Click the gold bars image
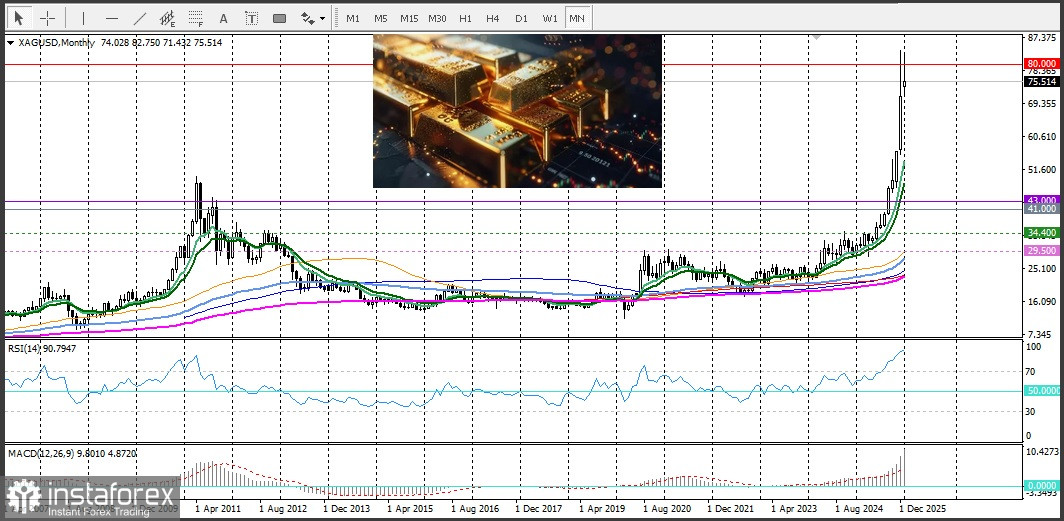1064x521 pixels. point(517,111)
